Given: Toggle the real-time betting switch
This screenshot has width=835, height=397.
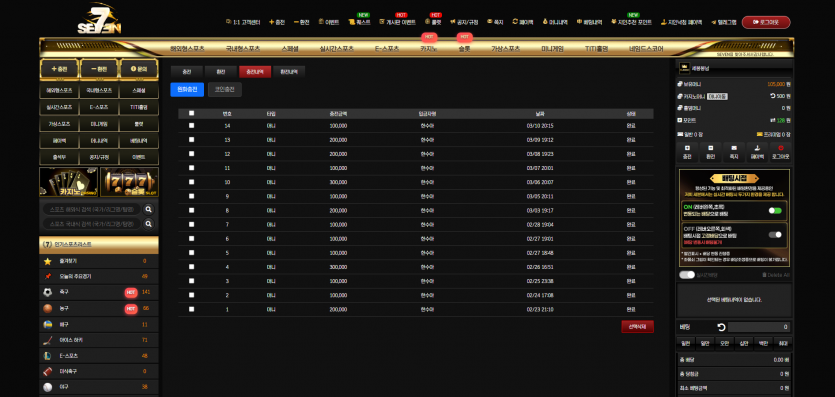Looking at the screenshot, I should pyautogui.click(x=687, y=275).
